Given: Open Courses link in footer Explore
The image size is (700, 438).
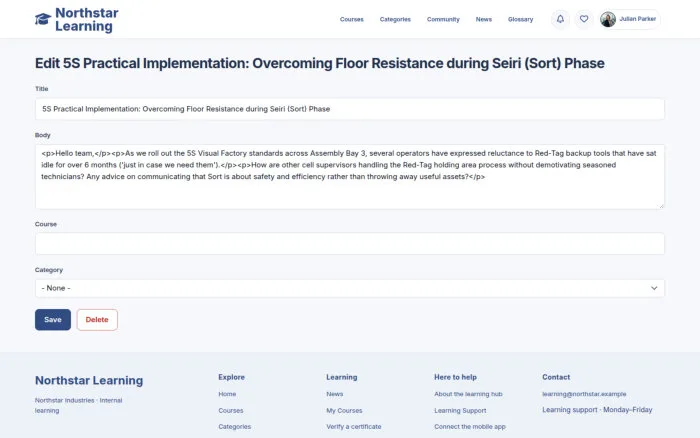Looking at the screenshot, I should [231, 410].
